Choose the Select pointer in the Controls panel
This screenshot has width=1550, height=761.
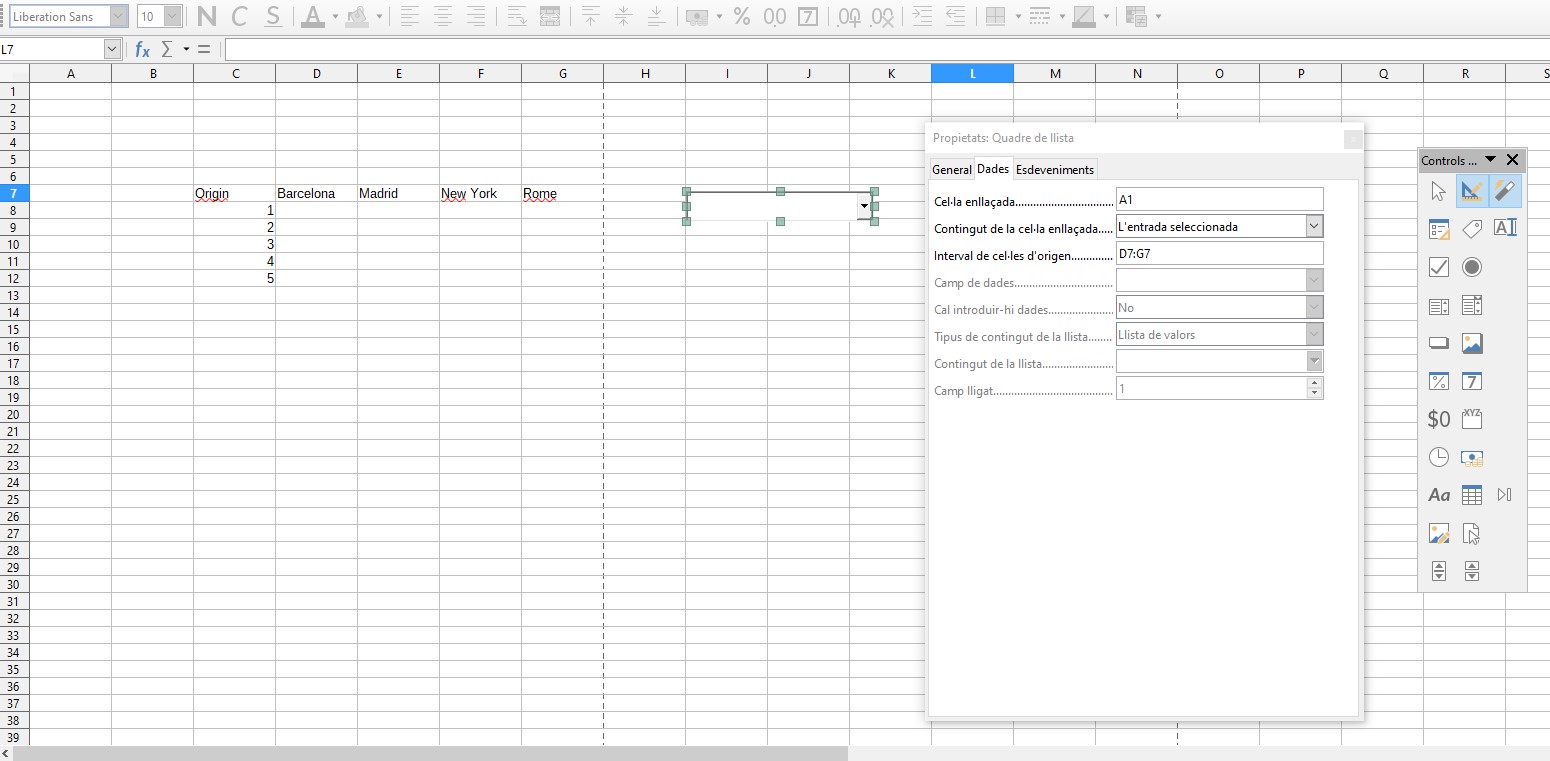[1439, 190]
